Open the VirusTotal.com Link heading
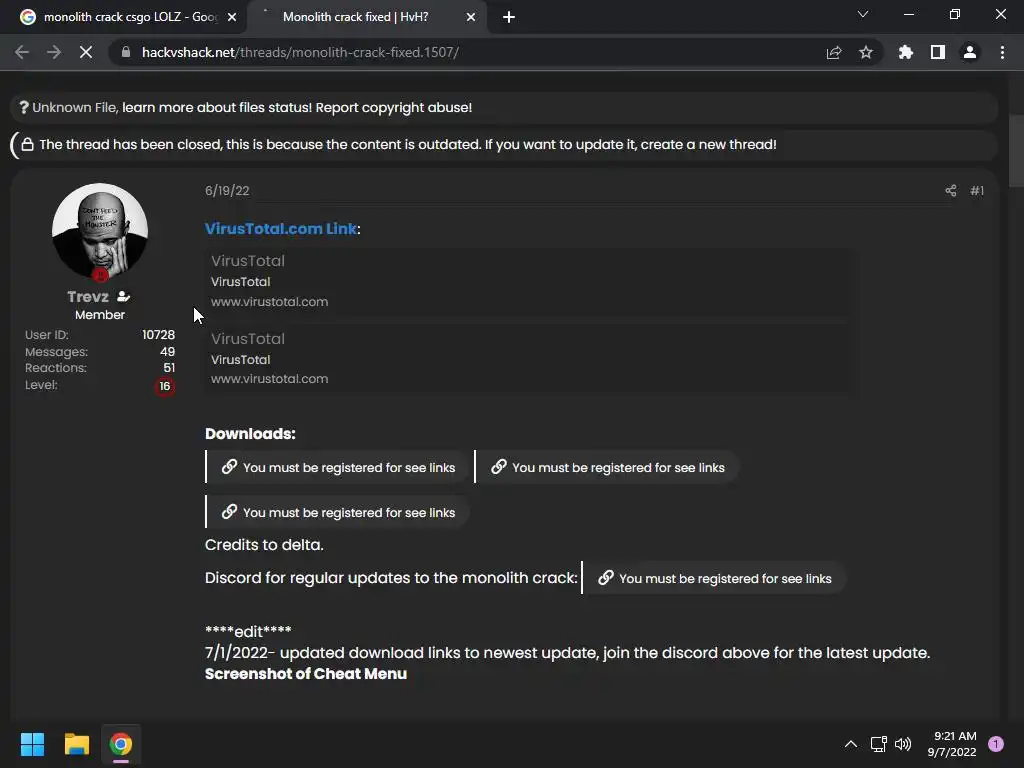 click(281, 229)
